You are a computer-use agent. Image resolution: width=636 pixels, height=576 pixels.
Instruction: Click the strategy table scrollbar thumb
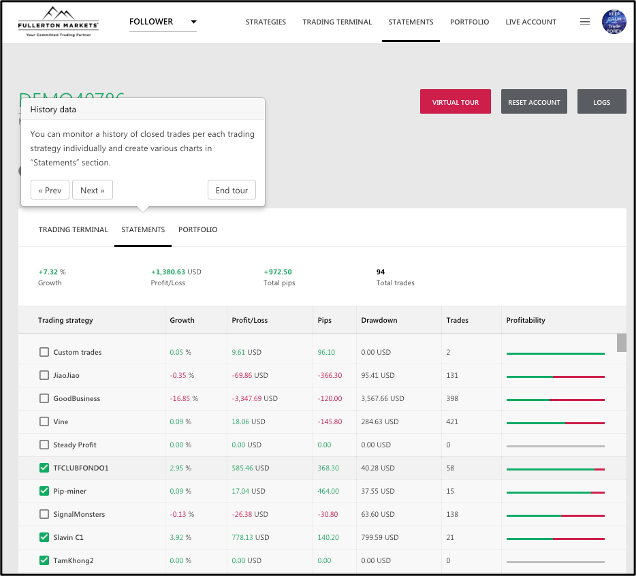[621, 343]
